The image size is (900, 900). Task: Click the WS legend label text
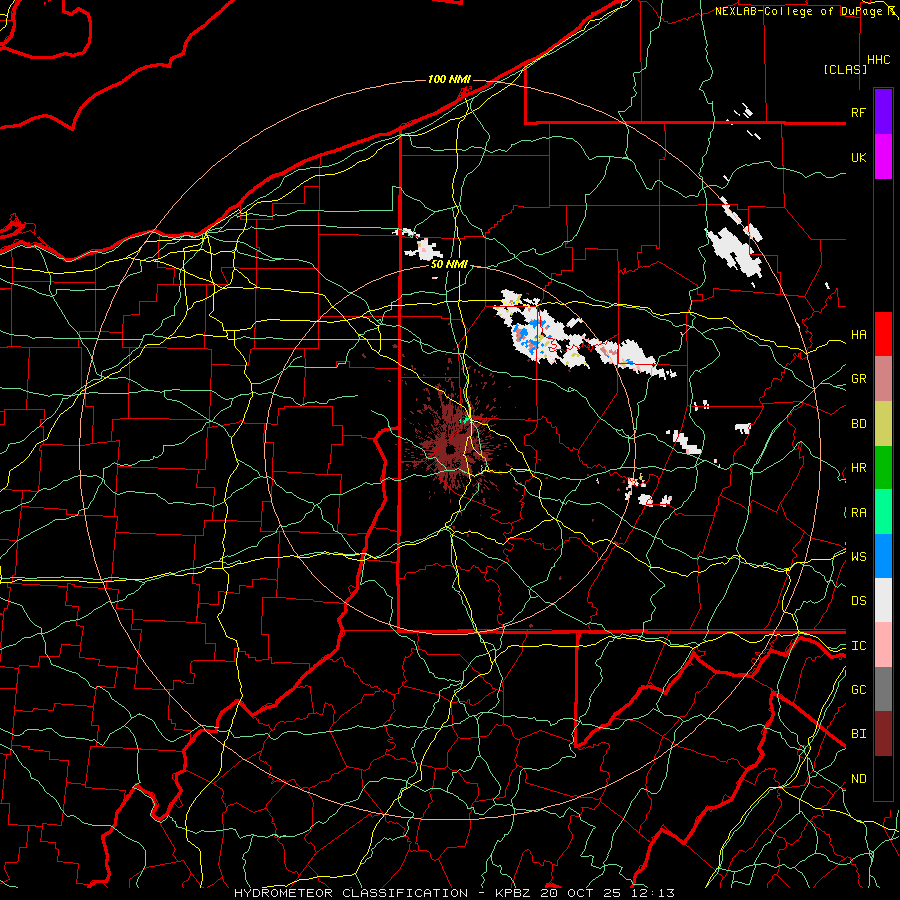(x=858, y=557)
